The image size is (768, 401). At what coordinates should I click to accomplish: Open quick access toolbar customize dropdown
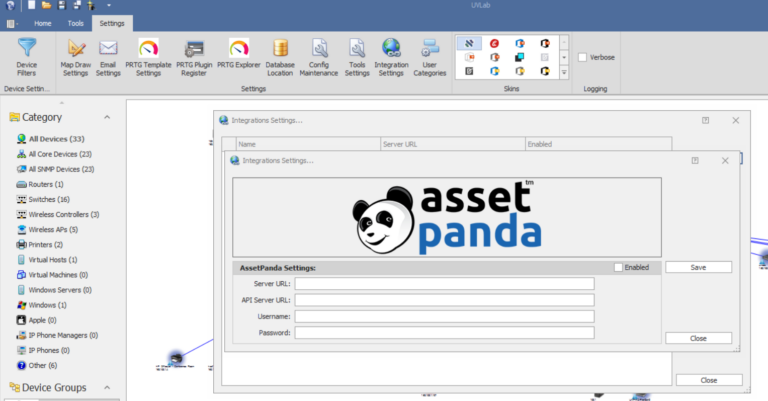tap(109, 5)
